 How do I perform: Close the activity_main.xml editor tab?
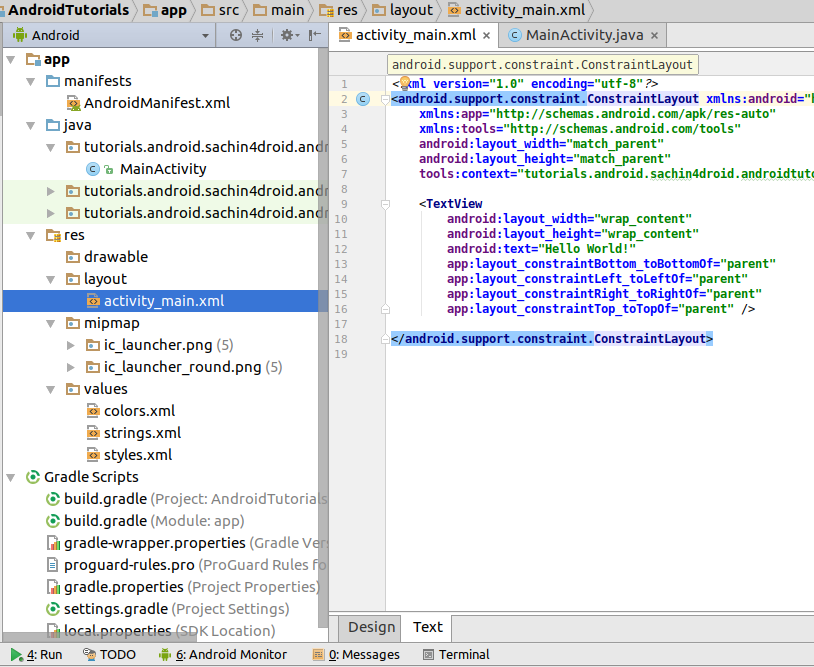(486, 35)
